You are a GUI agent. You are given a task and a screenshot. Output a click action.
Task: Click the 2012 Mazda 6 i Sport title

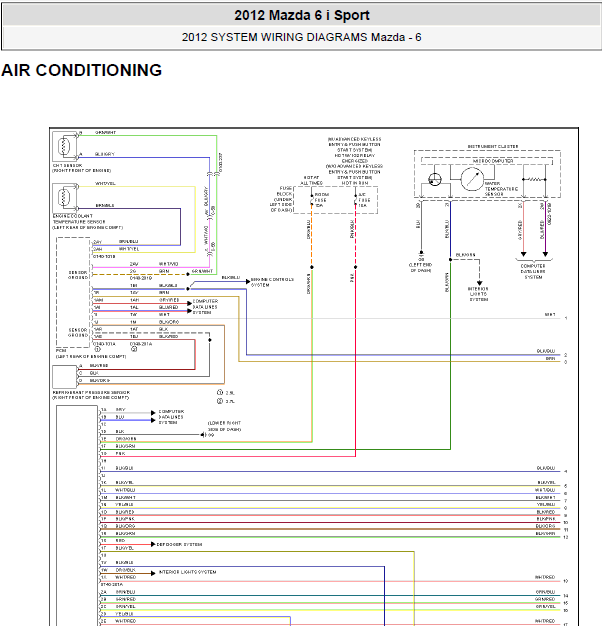[x=301, y=15]
